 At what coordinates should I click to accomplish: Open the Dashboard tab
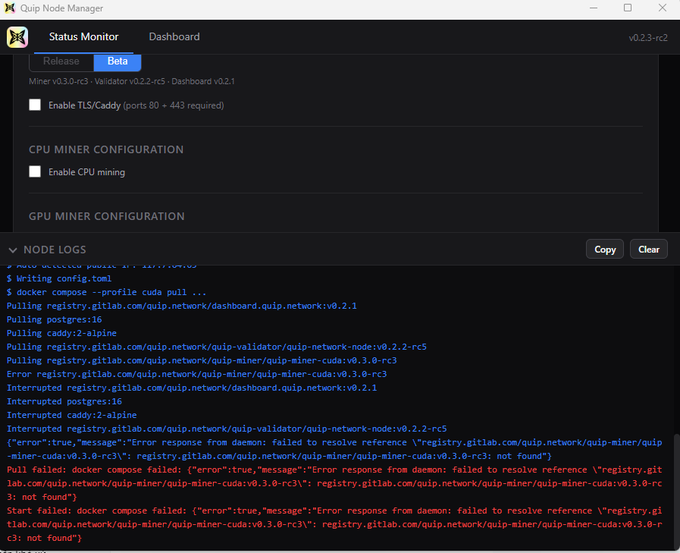(x=174, y=37)
